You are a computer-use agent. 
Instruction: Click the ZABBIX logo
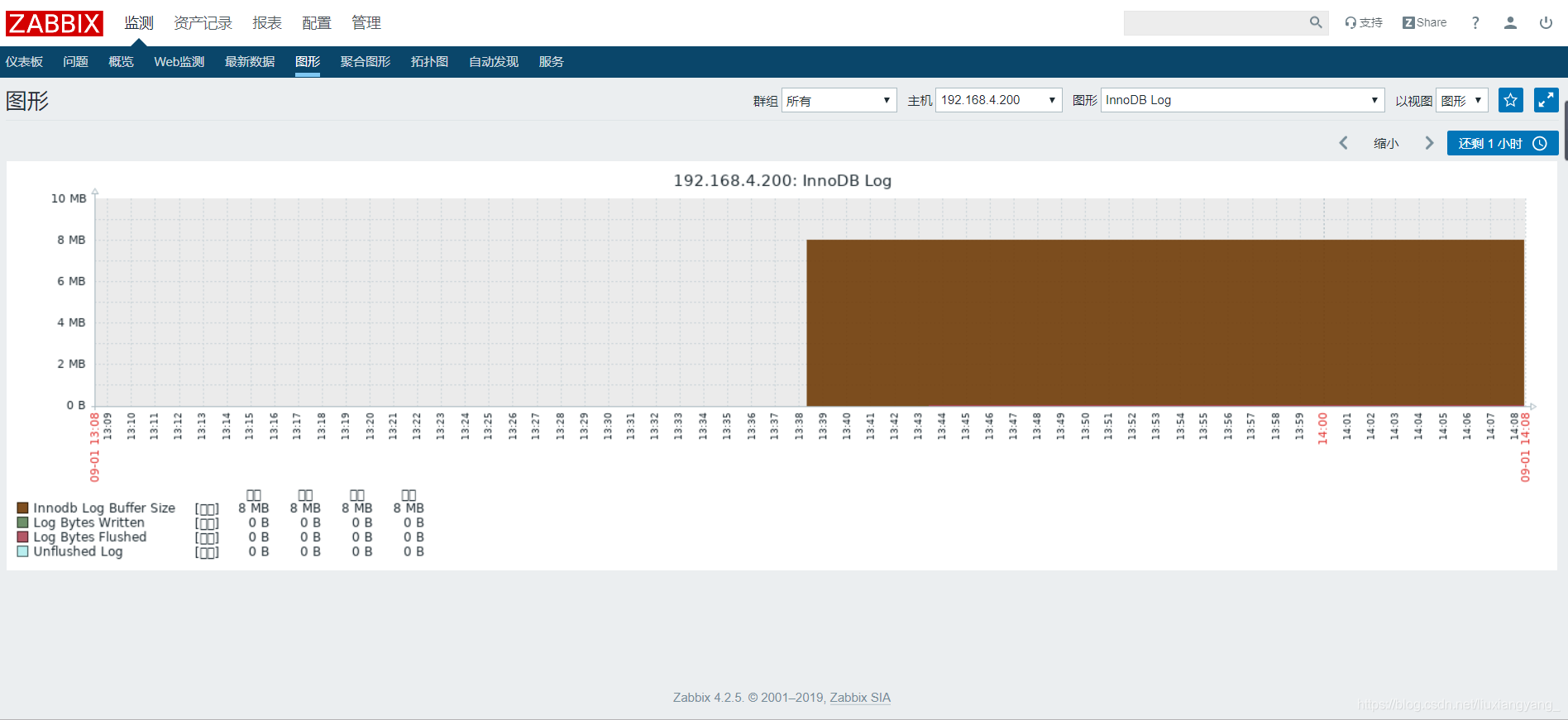pyautogui.click(x=55, y=23)
